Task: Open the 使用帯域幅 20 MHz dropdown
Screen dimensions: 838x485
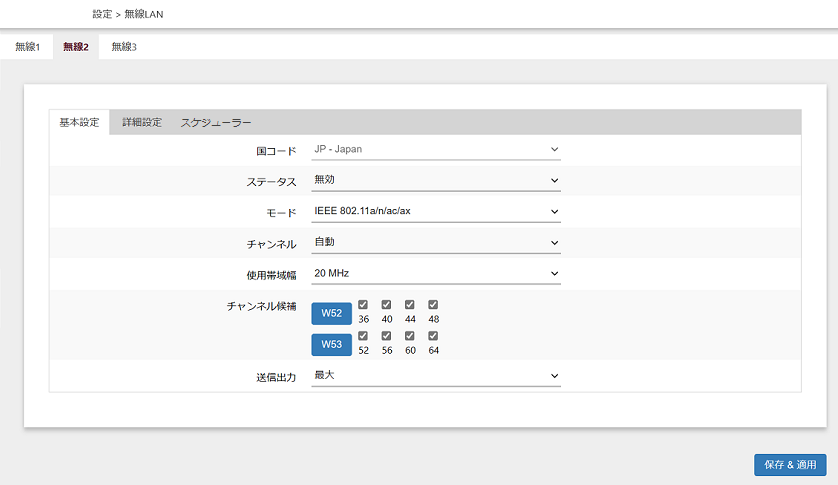Action: tap(436, 273)
